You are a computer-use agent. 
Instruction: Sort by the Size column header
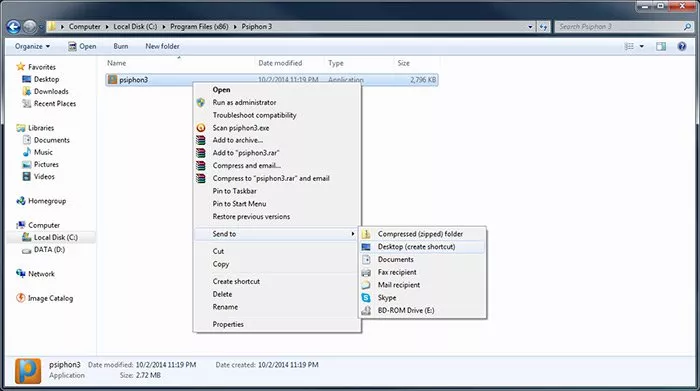click(404, 63)
